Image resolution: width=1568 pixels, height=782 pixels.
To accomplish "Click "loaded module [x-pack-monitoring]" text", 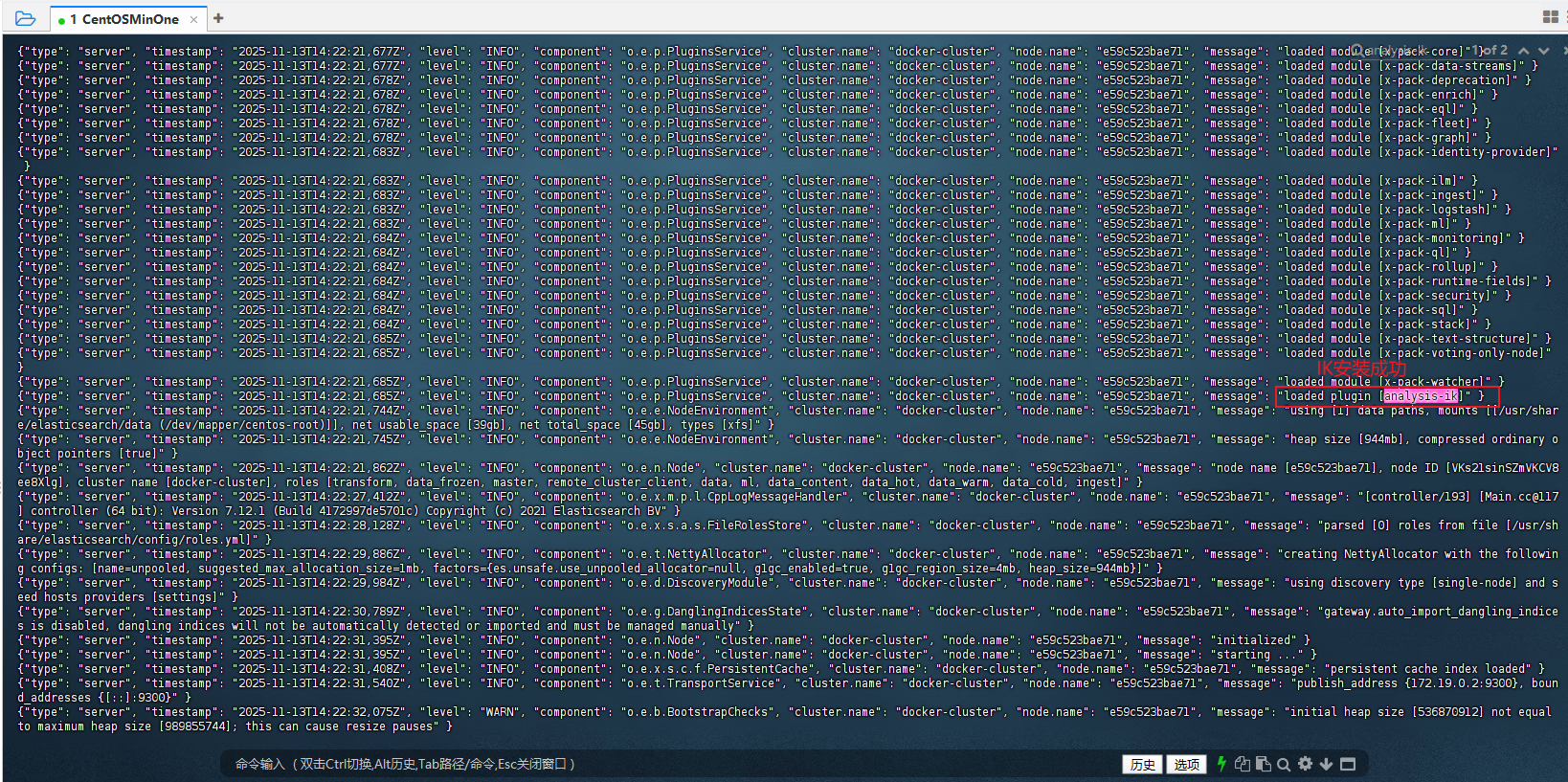I will tap(1395, 238).
